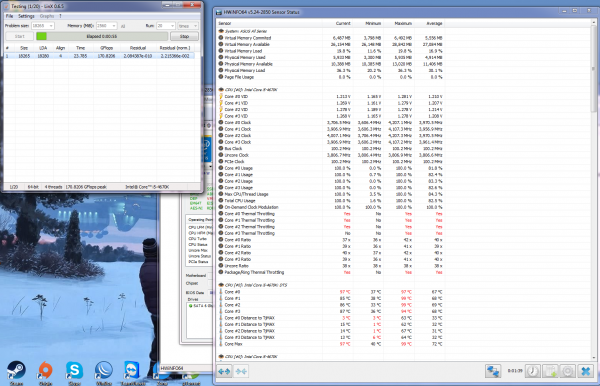600x386 pixels.
Task: Open HWiNFO network remote monitoring icon
Action: point(493,371)
